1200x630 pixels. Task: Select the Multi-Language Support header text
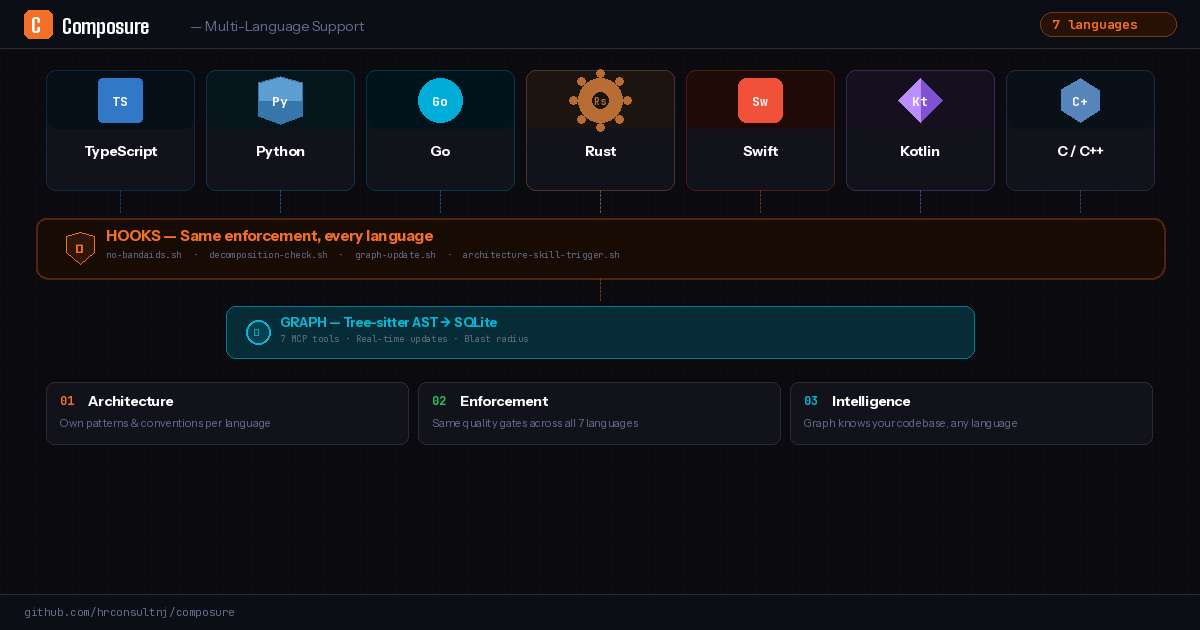click(x=277, y=27)
